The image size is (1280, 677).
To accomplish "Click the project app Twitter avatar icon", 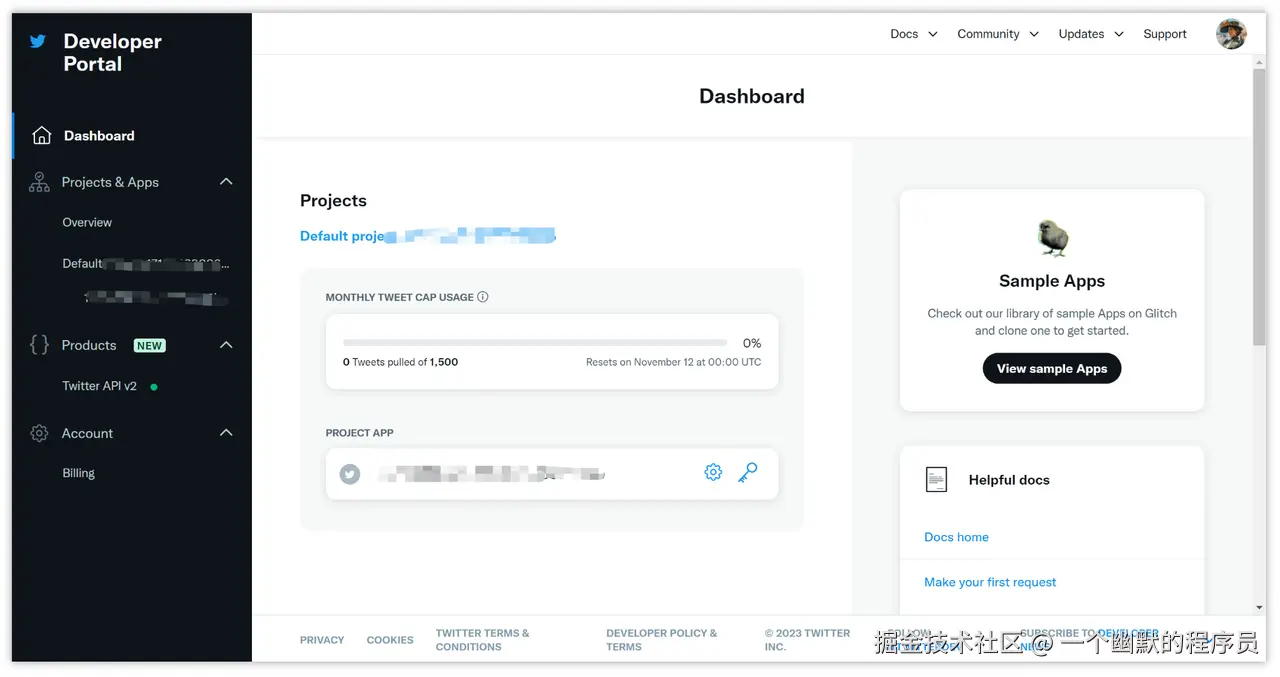I will tap(350, 474).
